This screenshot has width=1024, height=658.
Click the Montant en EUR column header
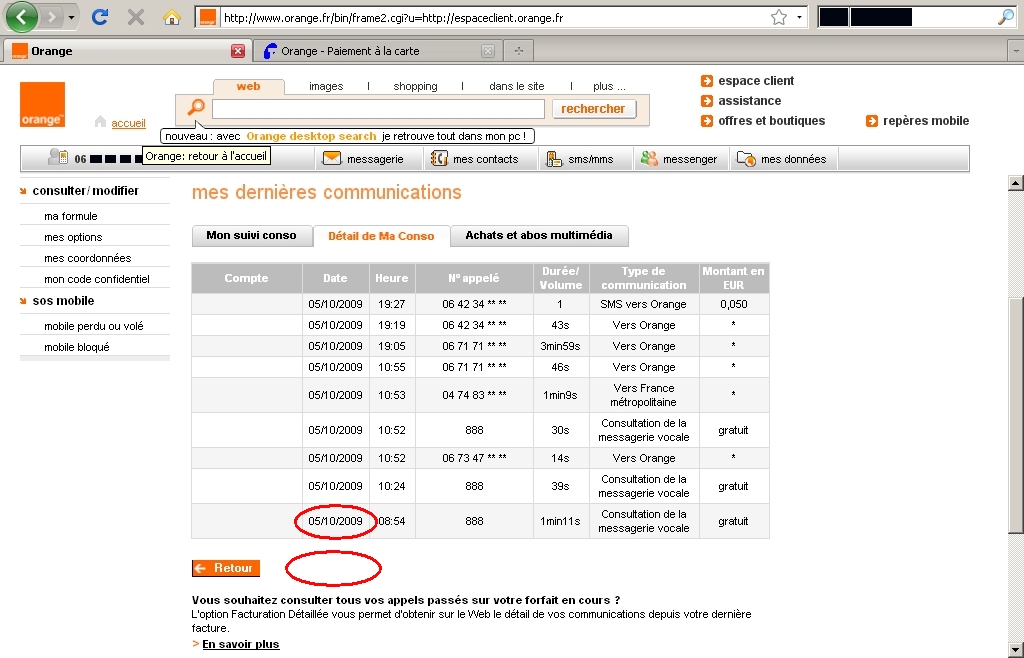click(733, 278)
